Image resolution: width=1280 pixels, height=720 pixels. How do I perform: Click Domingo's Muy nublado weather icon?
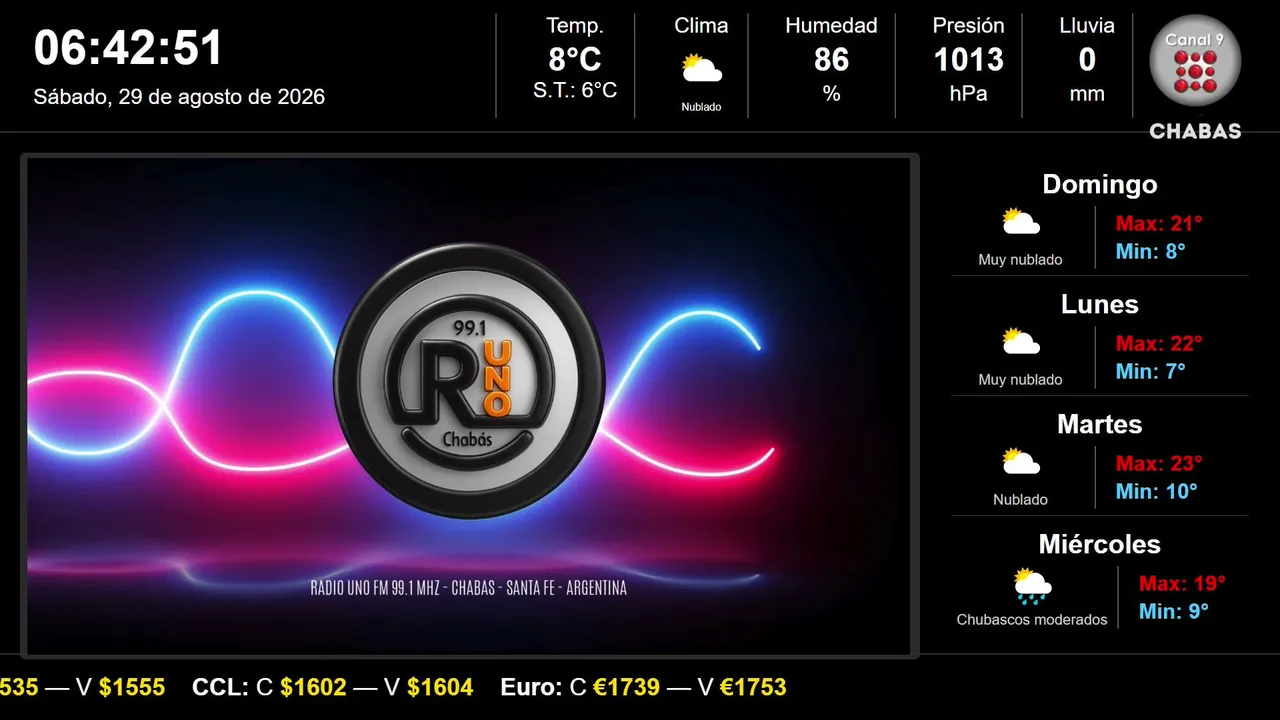[x=1021, y=221]
